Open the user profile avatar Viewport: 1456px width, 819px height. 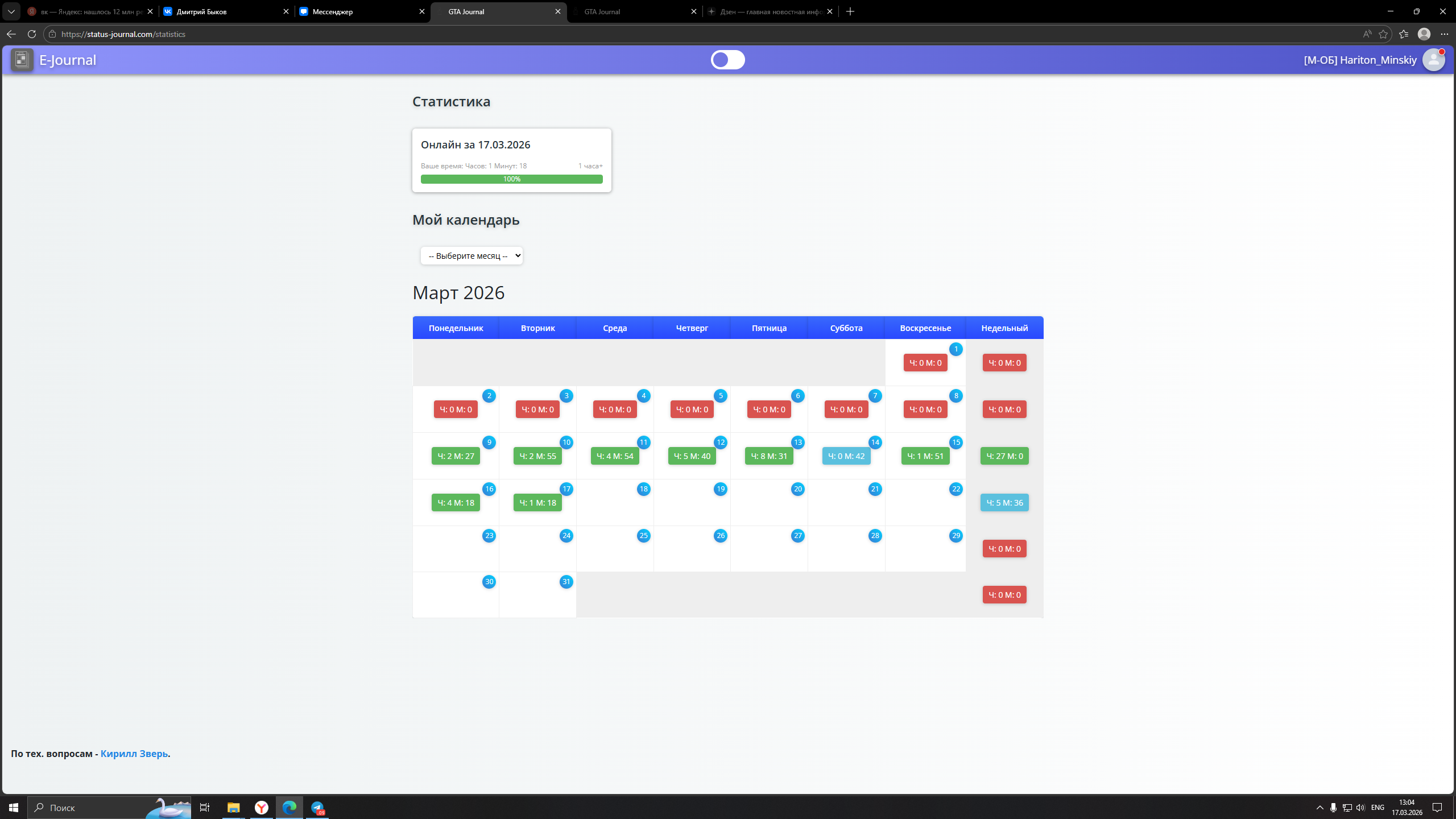[1433, 60]
